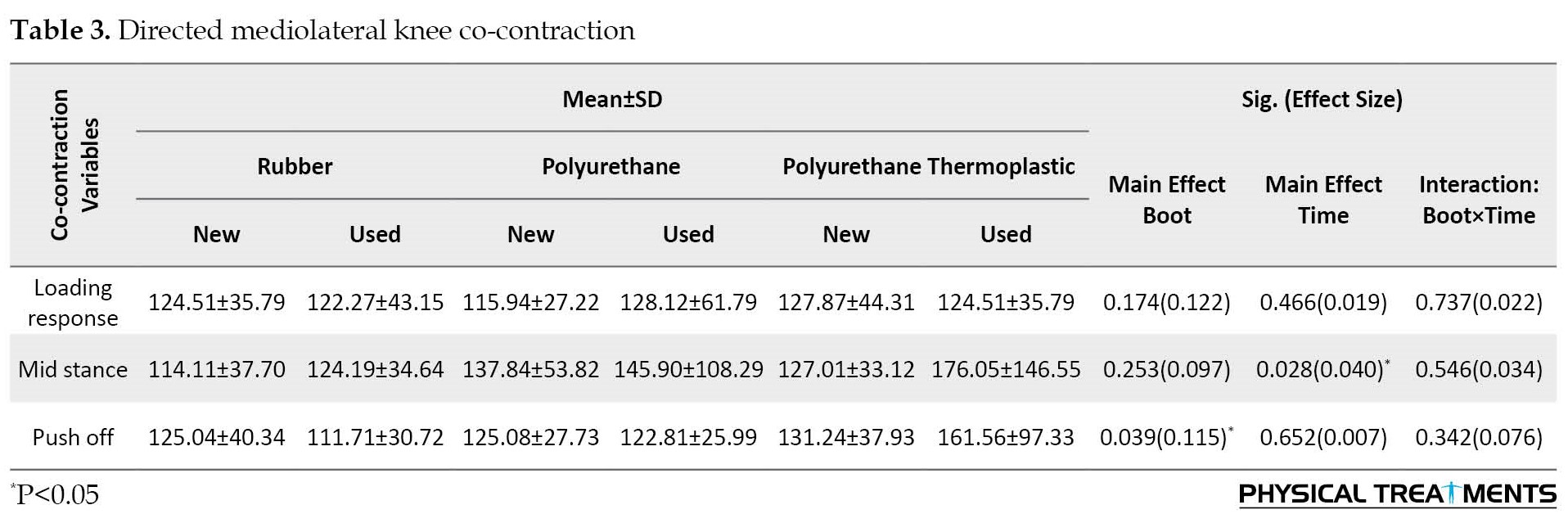The image size is (1568, 514).
Task: Click the 0.737(0.022) interaction cell
Action: (1479, 303)
